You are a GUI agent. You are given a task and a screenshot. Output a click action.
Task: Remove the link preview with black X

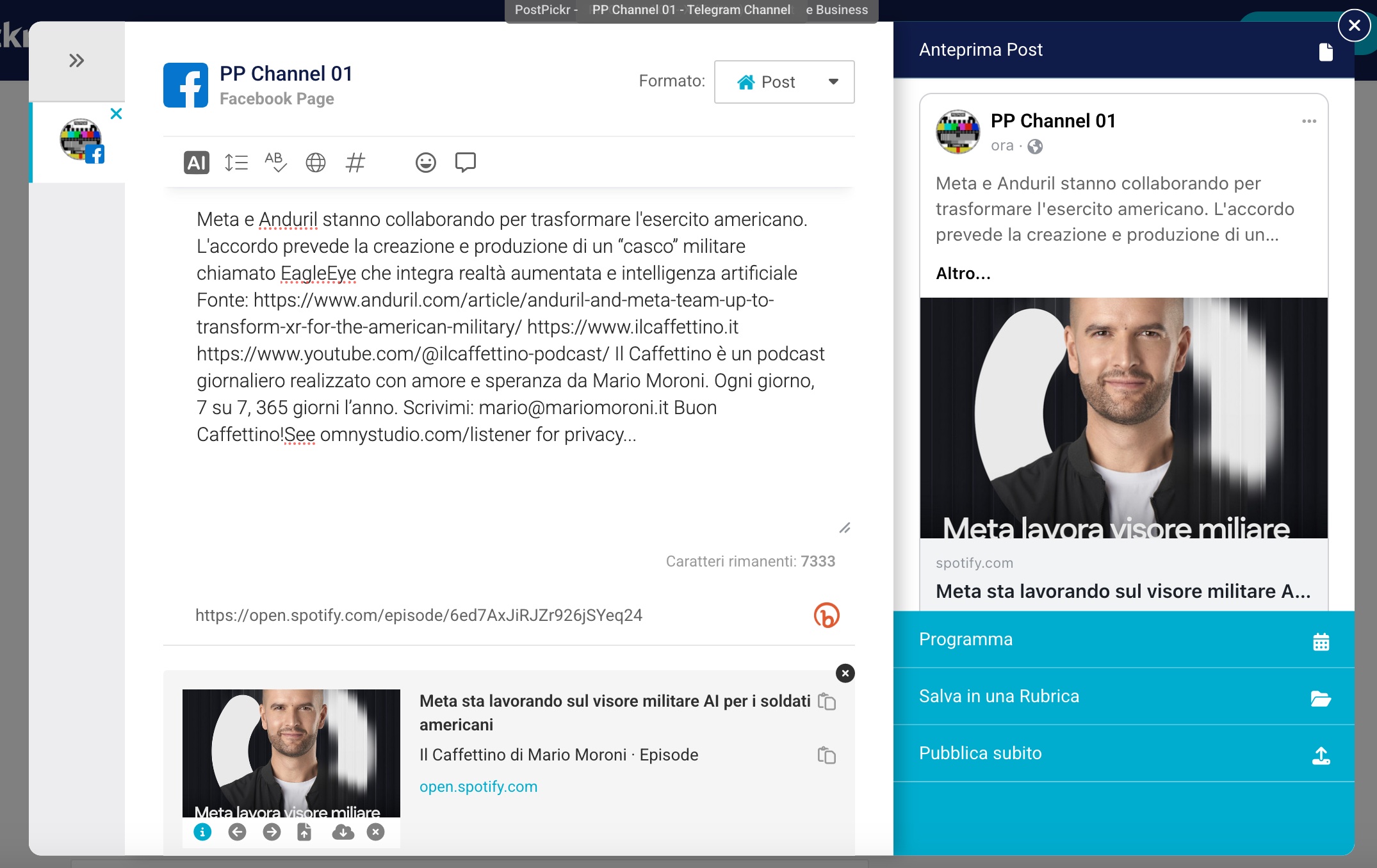point(845,673)
